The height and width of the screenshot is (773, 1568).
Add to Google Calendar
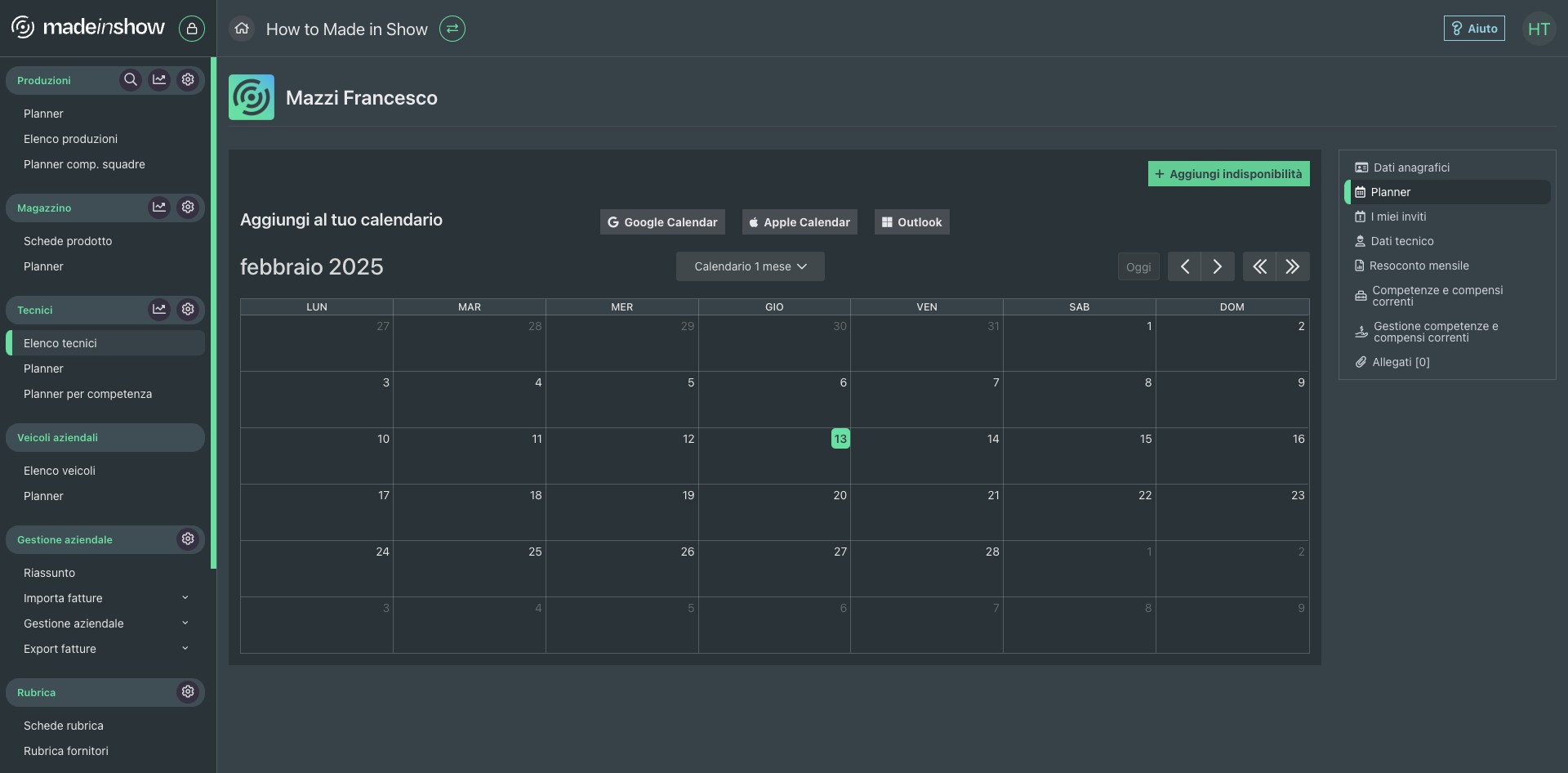(x=661, y=222)
